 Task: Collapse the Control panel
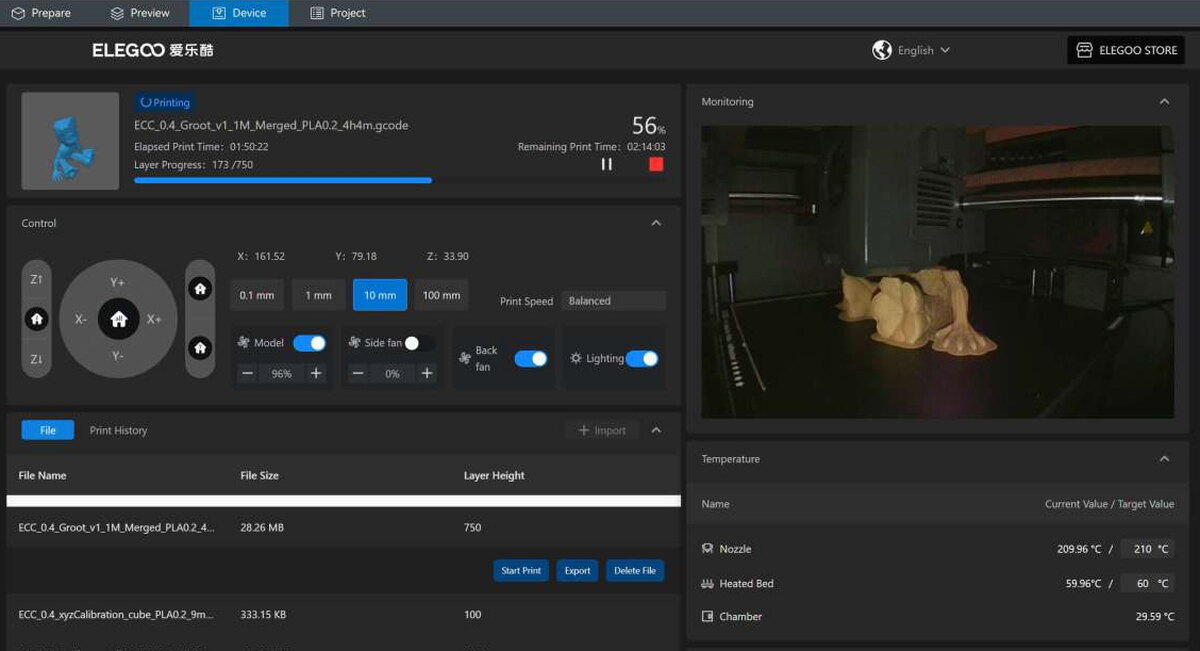(x=656, y=223)
